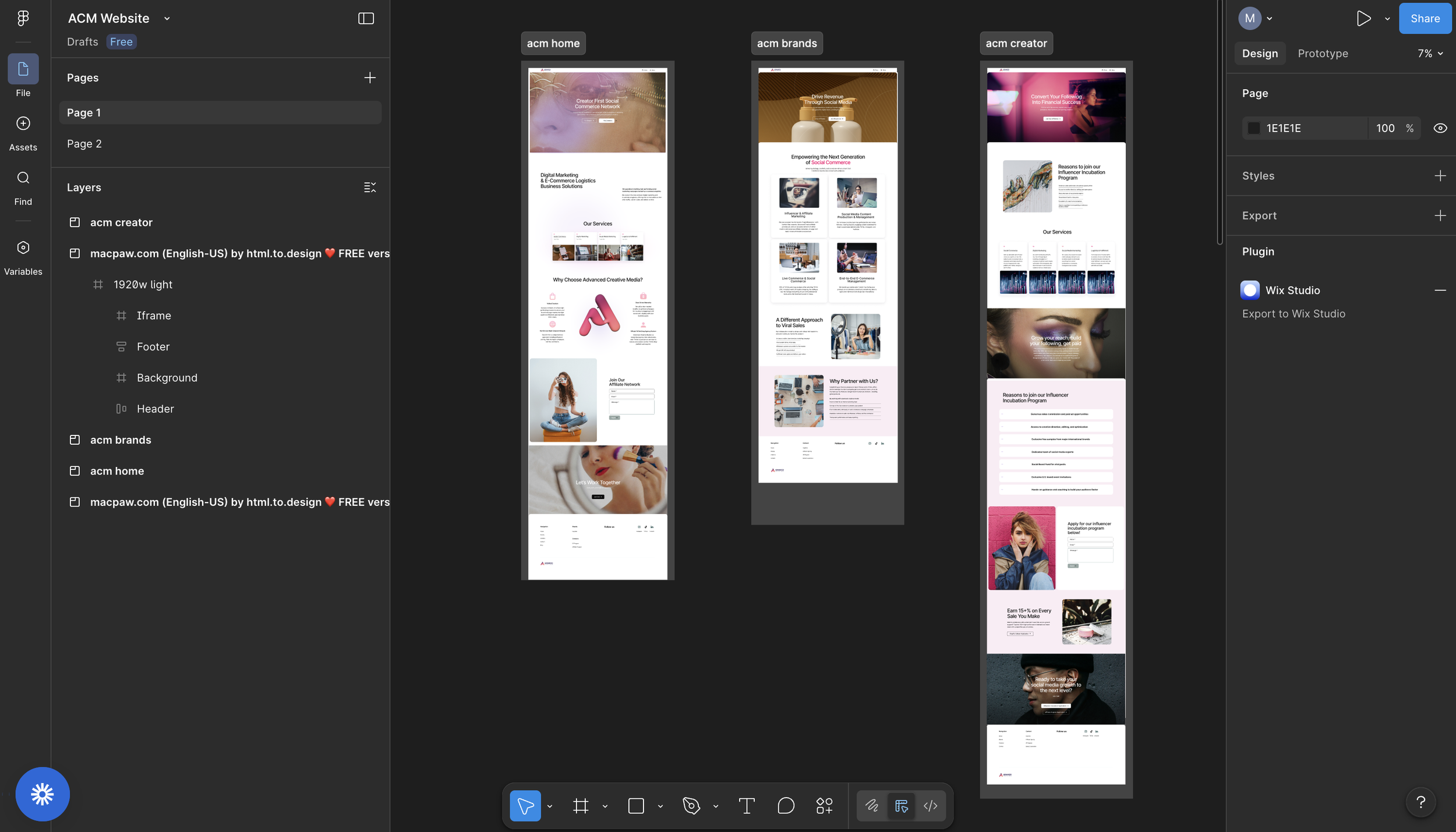This screenshot has width=1456, height=832.
Task: Minimize the UI panel layout toggle
Action: (x=366, y=19)
